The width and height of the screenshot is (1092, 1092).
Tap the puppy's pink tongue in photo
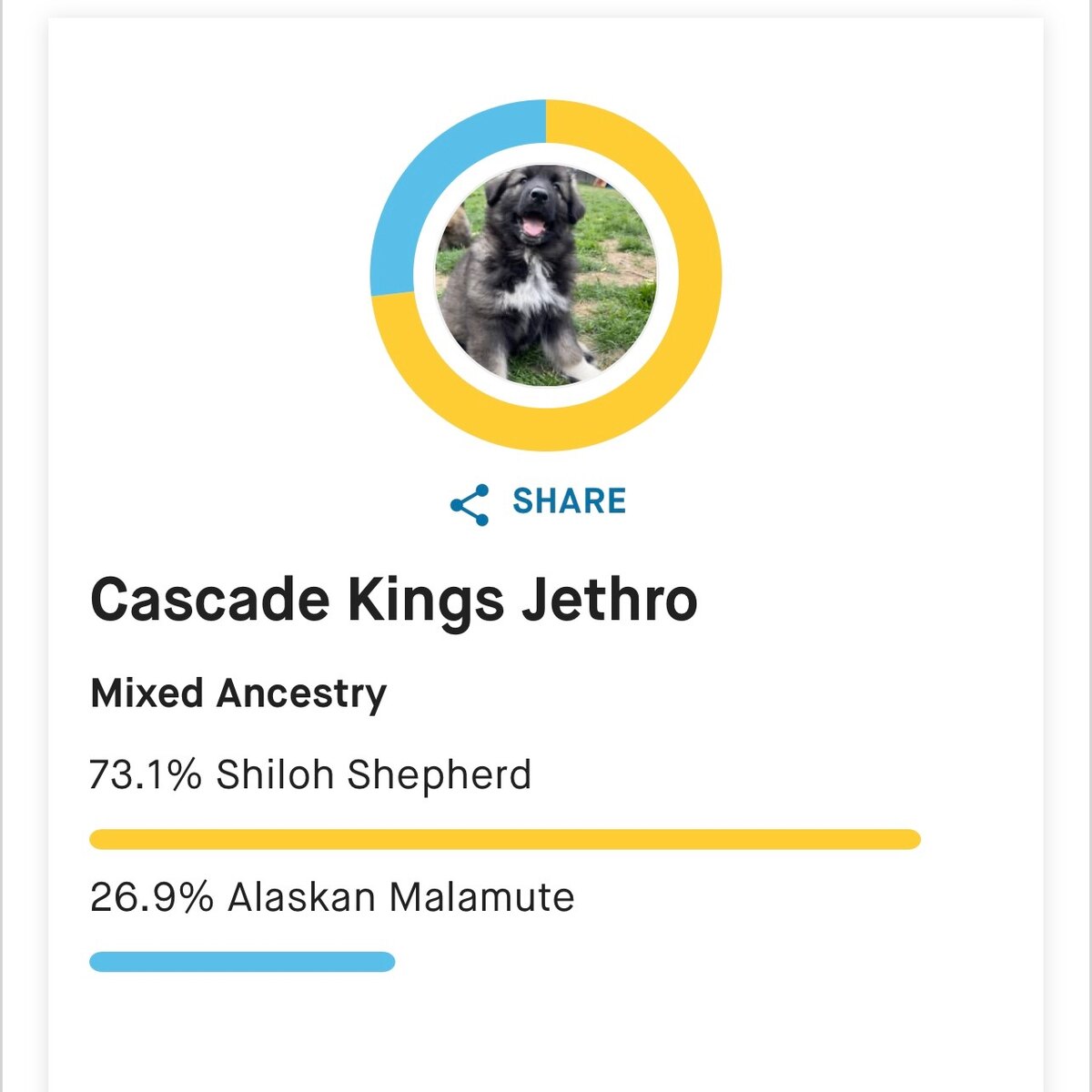533,227
